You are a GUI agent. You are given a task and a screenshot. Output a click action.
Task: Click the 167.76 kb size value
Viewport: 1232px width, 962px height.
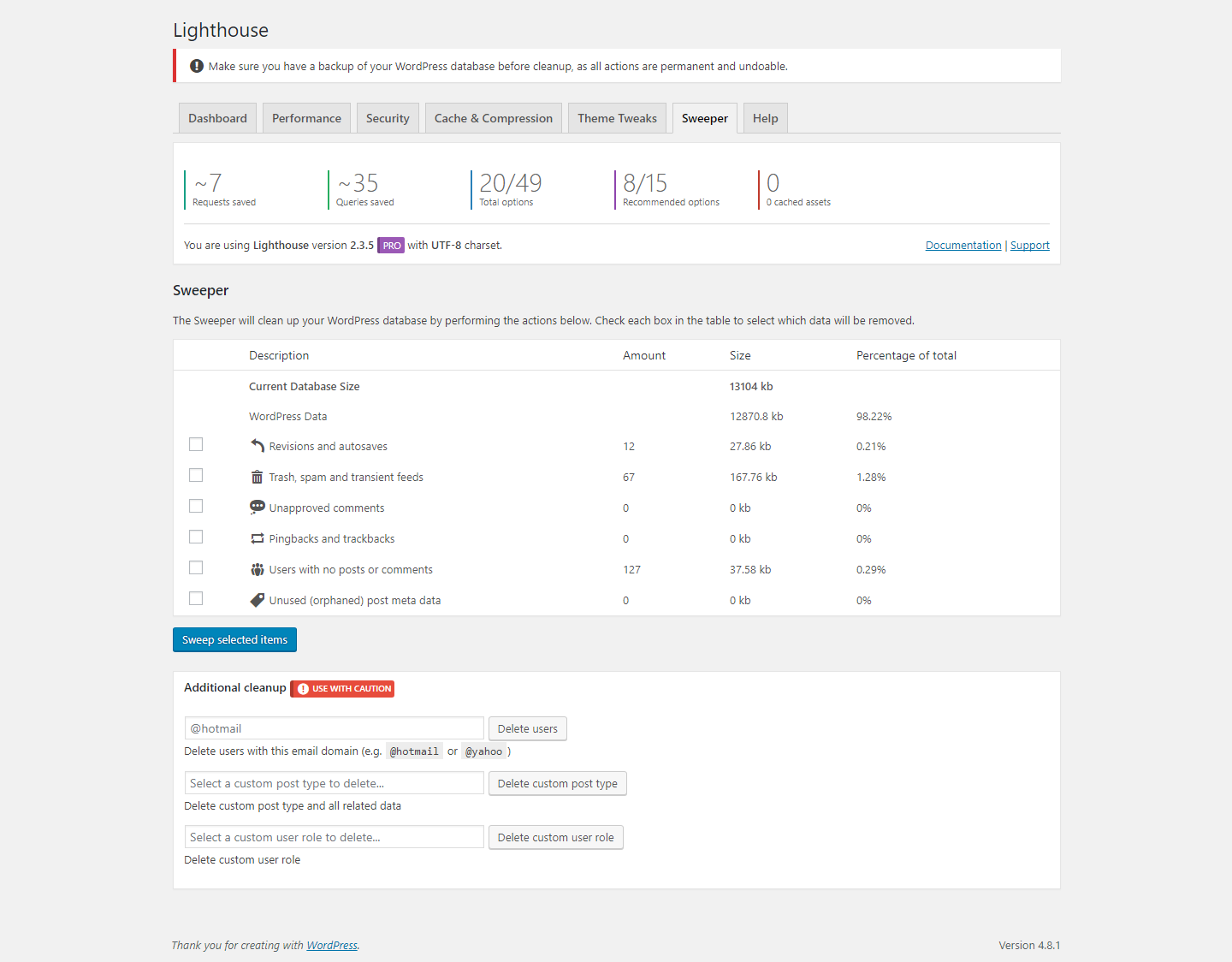753,478
